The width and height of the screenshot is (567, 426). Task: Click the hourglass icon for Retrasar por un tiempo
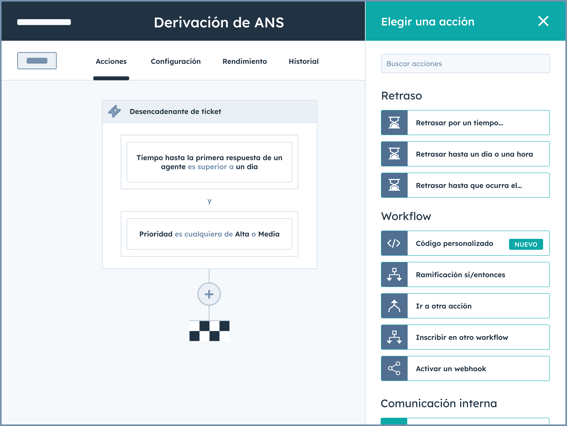point(394,123)
